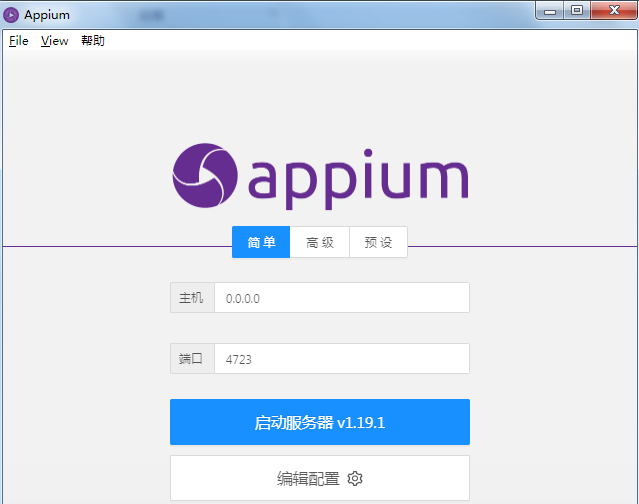The height and width of the screenshot is (504, 639).
Task: Switch to the 高级 tab
Action: [320, 242]
